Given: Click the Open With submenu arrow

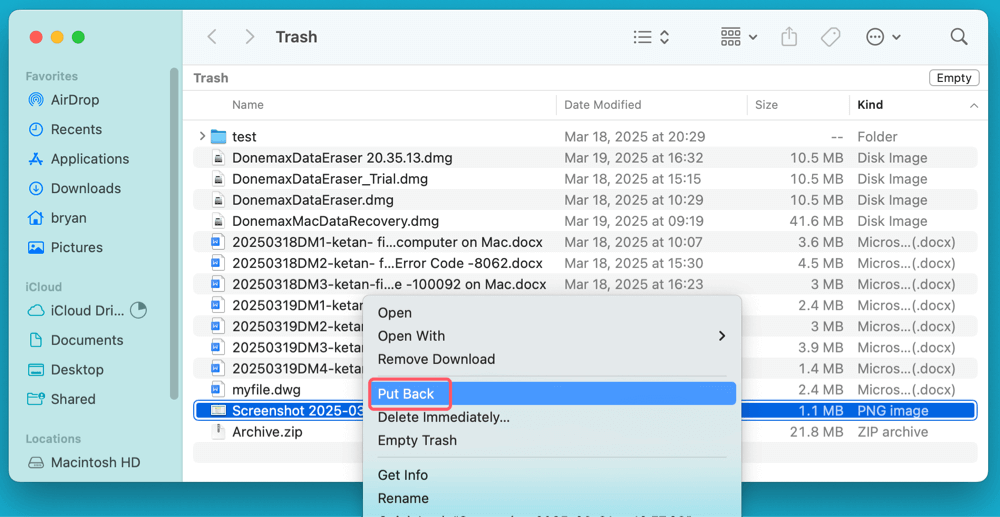Looking at the screenshot, I should point(722,336).
